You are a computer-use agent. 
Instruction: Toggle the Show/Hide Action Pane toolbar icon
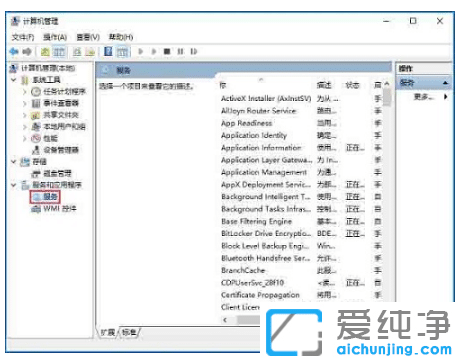[122, 52]
